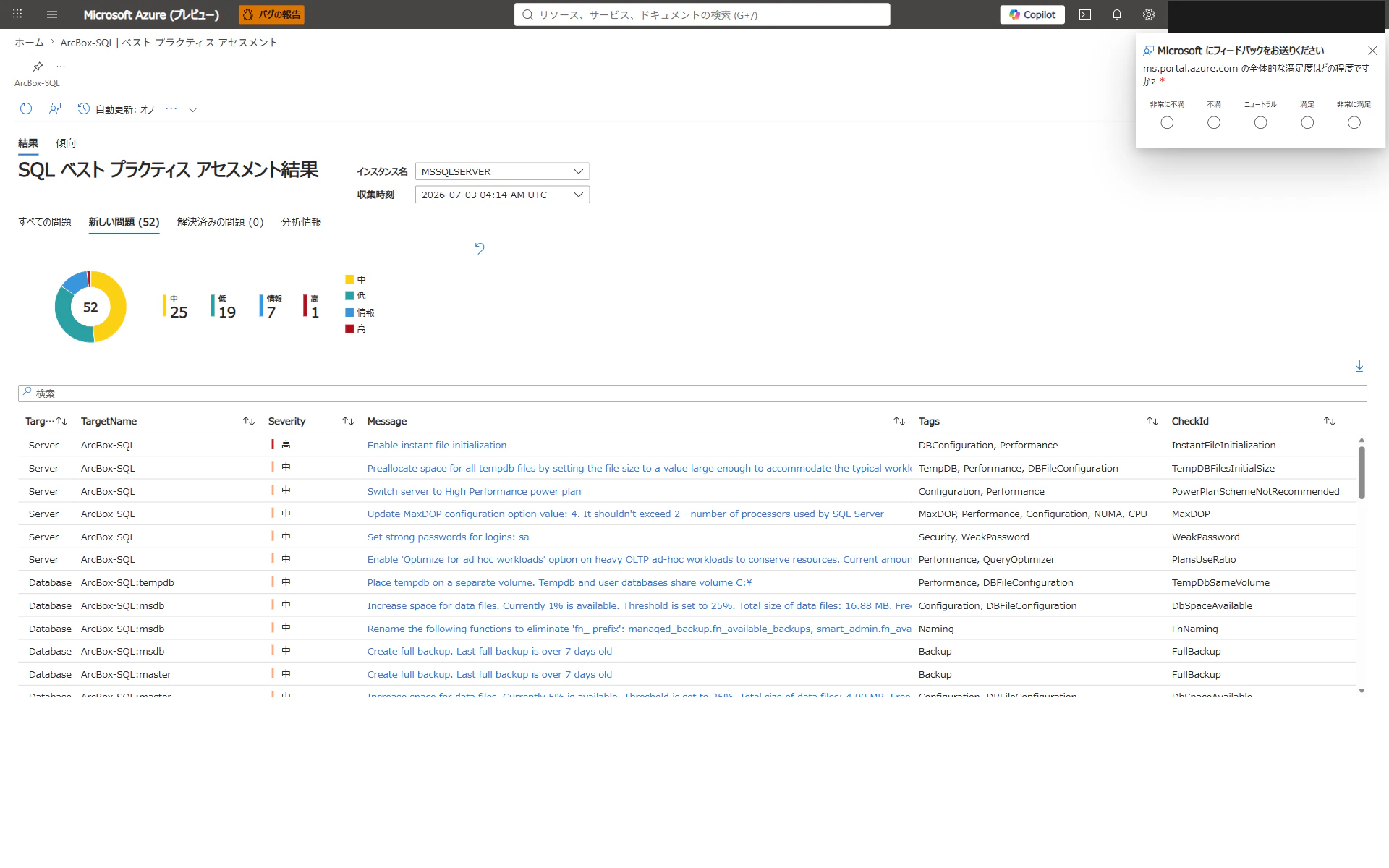The image size is (1389, 868).
Task: Click the bug report button (バグの報告)
Action: tap(271, 14)
